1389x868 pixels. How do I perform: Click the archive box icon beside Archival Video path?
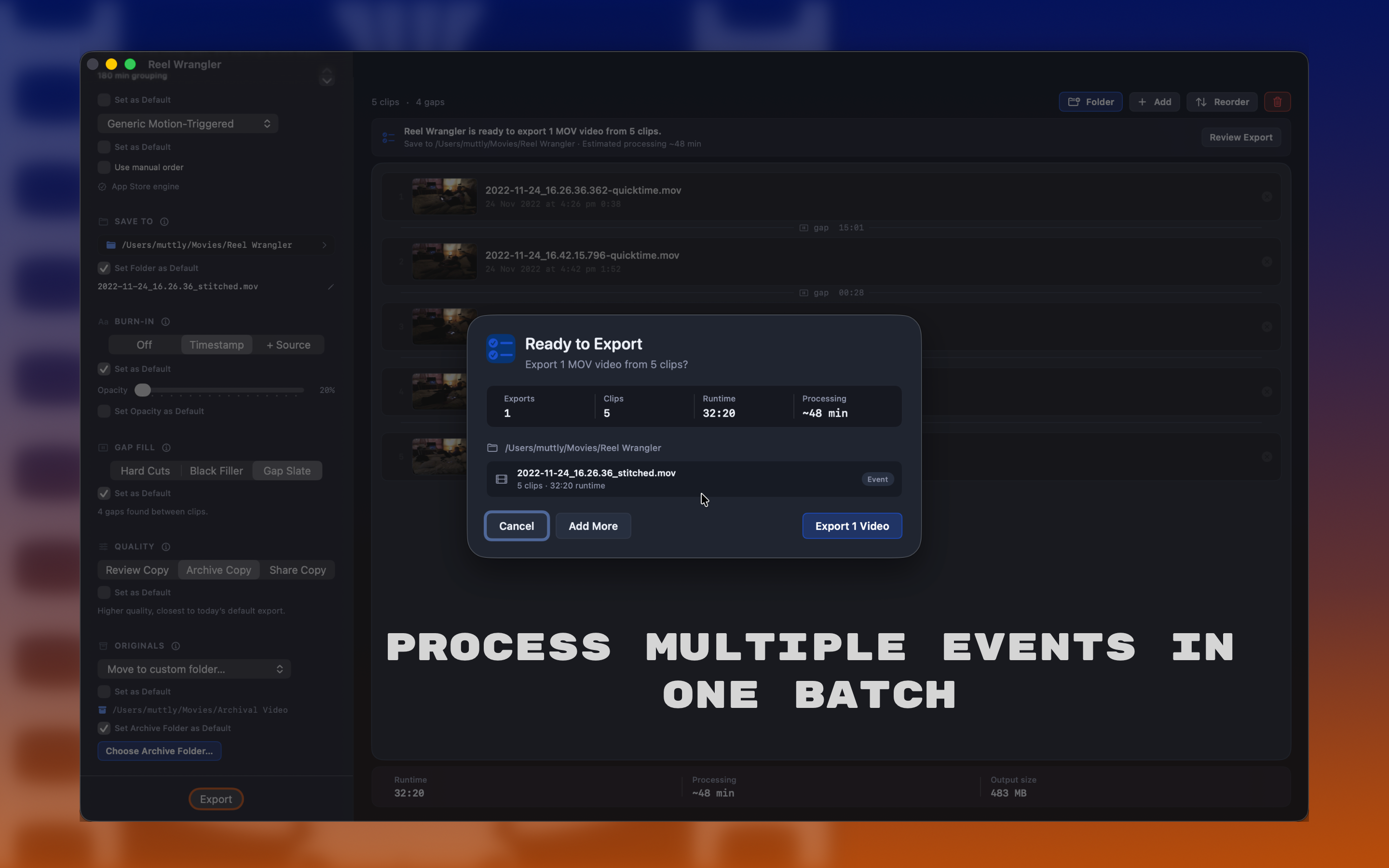[x=102, y=710]
